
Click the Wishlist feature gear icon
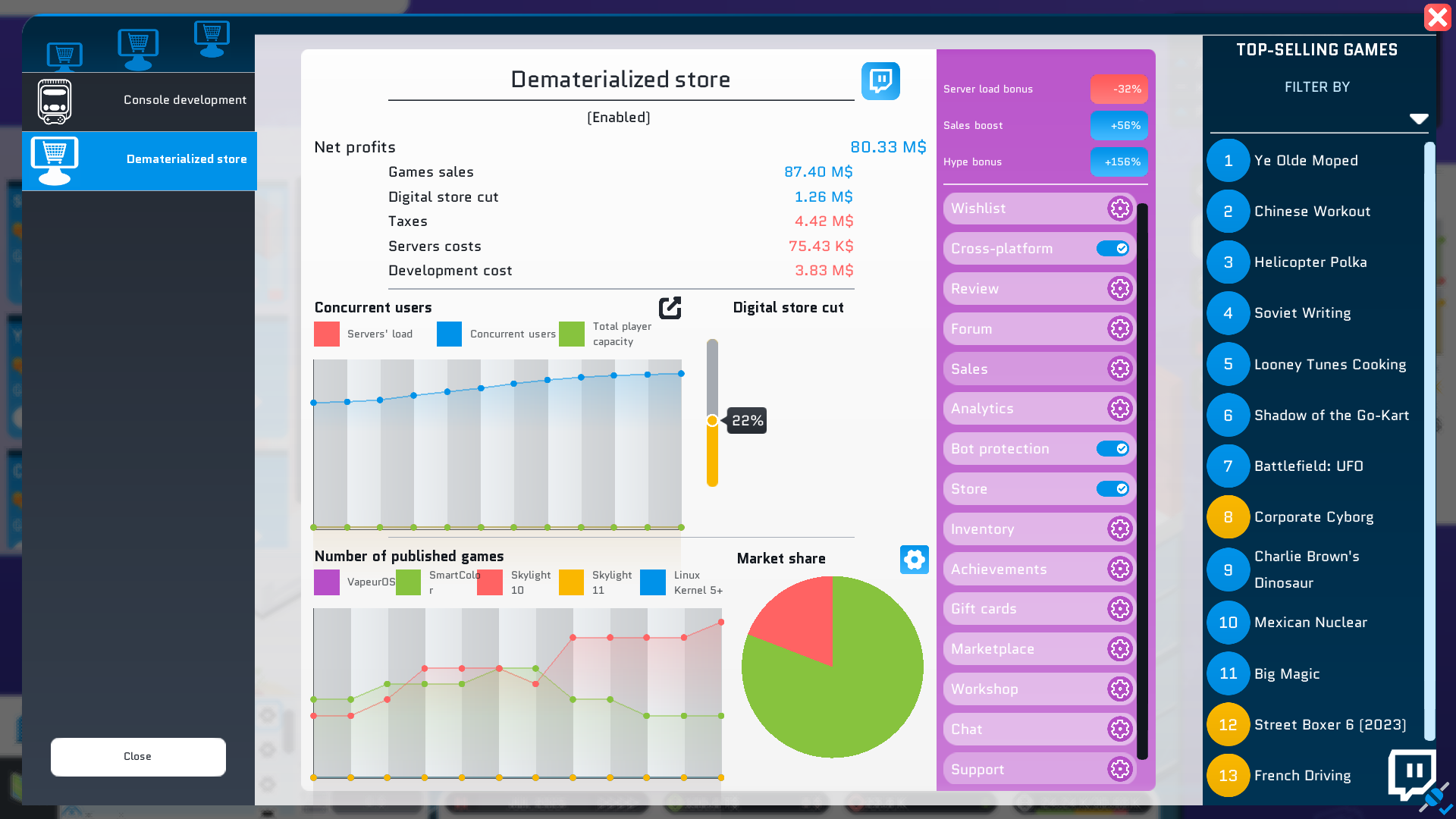coord(1119,209)
